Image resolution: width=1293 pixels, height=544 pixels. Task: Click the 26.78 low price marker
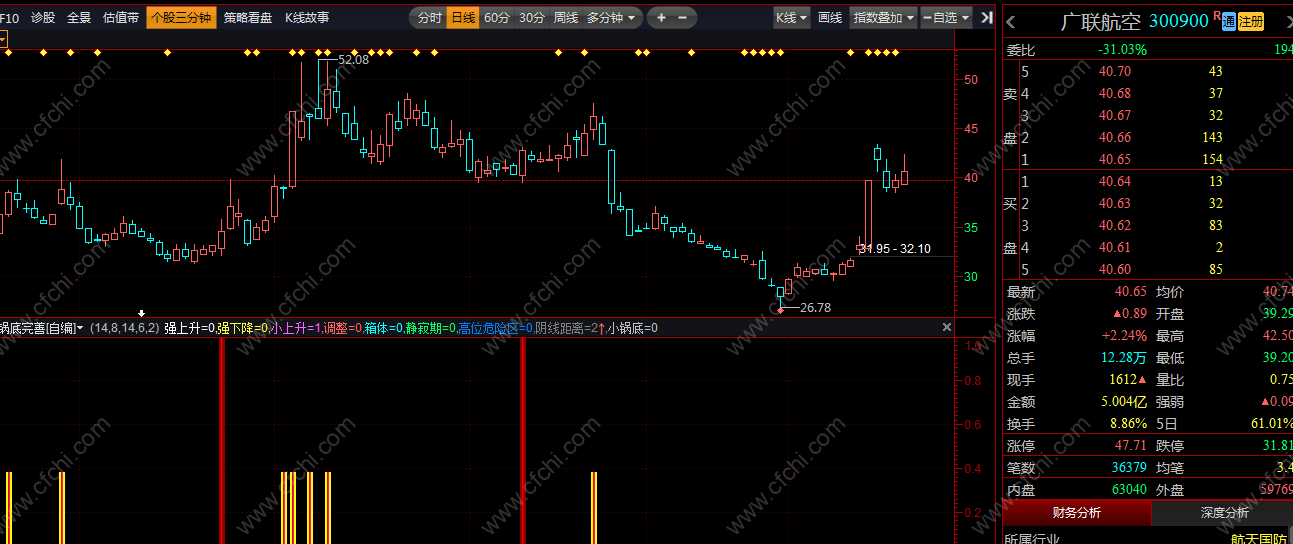point(815,308)
